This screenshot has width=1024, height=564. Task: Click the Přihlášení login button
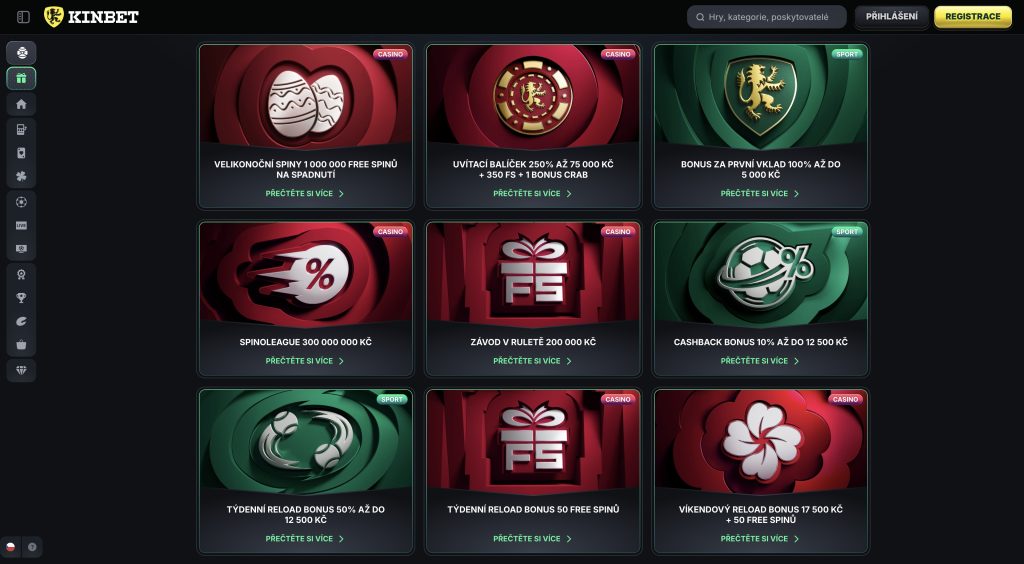point(891,16)
